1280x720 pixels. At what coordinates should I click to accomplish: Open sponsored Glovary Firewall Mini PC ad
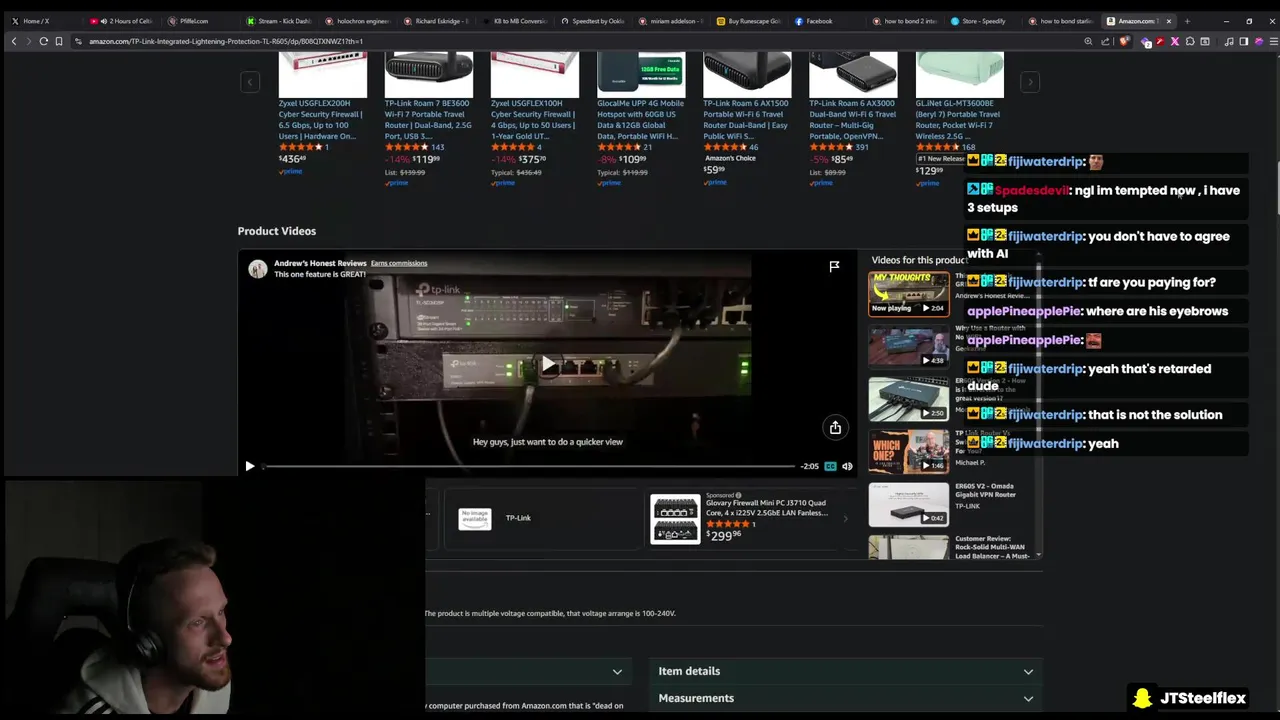[x=766, y=508]
